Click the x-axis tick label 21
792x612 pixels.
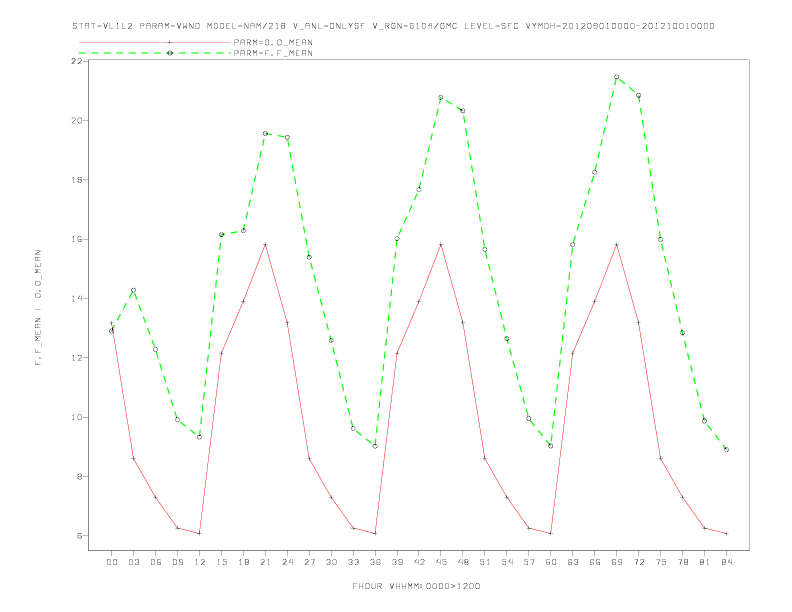point(265,562)
